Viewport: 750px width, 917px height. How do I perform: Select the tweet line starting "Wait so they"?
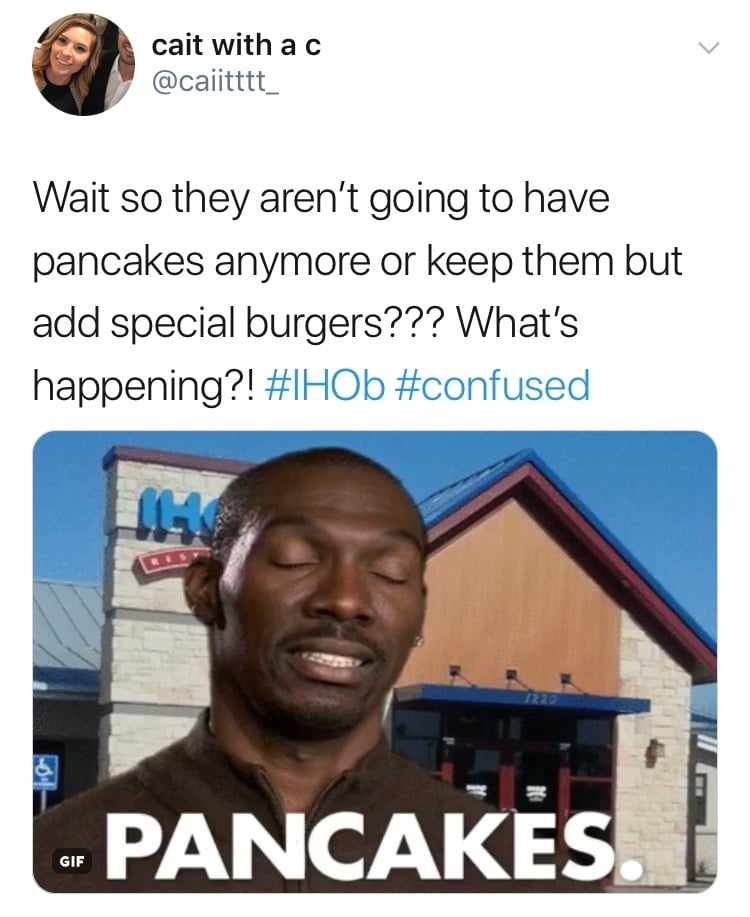[x=321, y=199]
